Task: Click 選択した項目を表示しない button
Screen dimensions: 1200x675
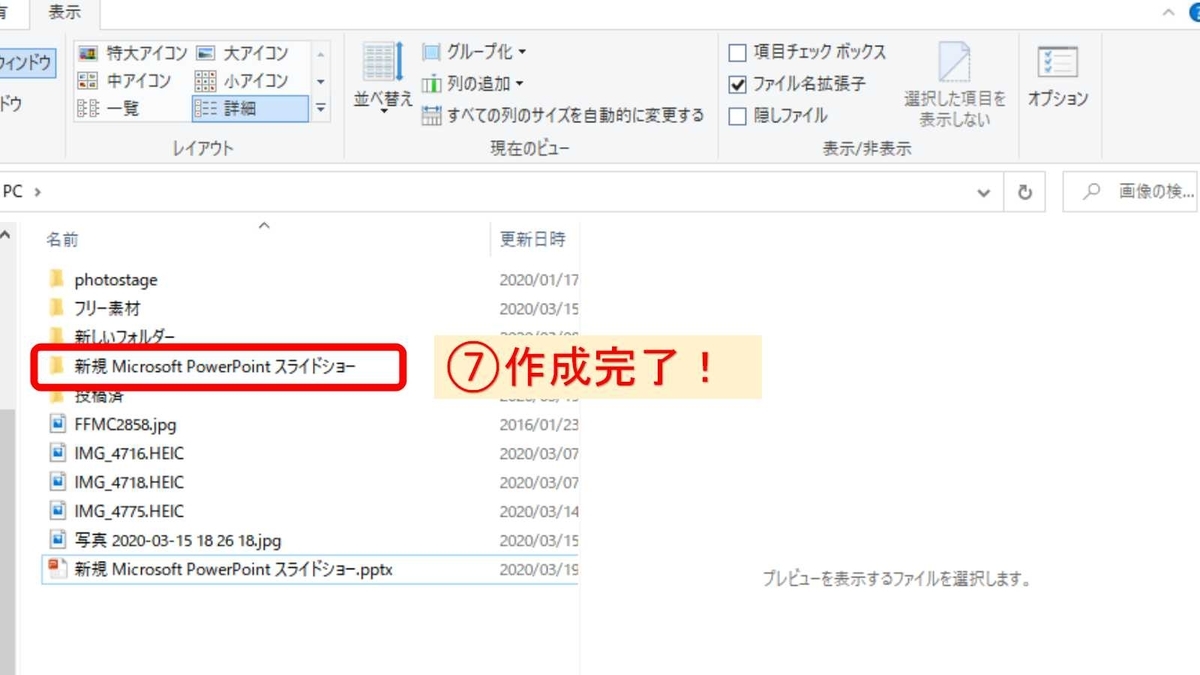Action: [954, 84]
